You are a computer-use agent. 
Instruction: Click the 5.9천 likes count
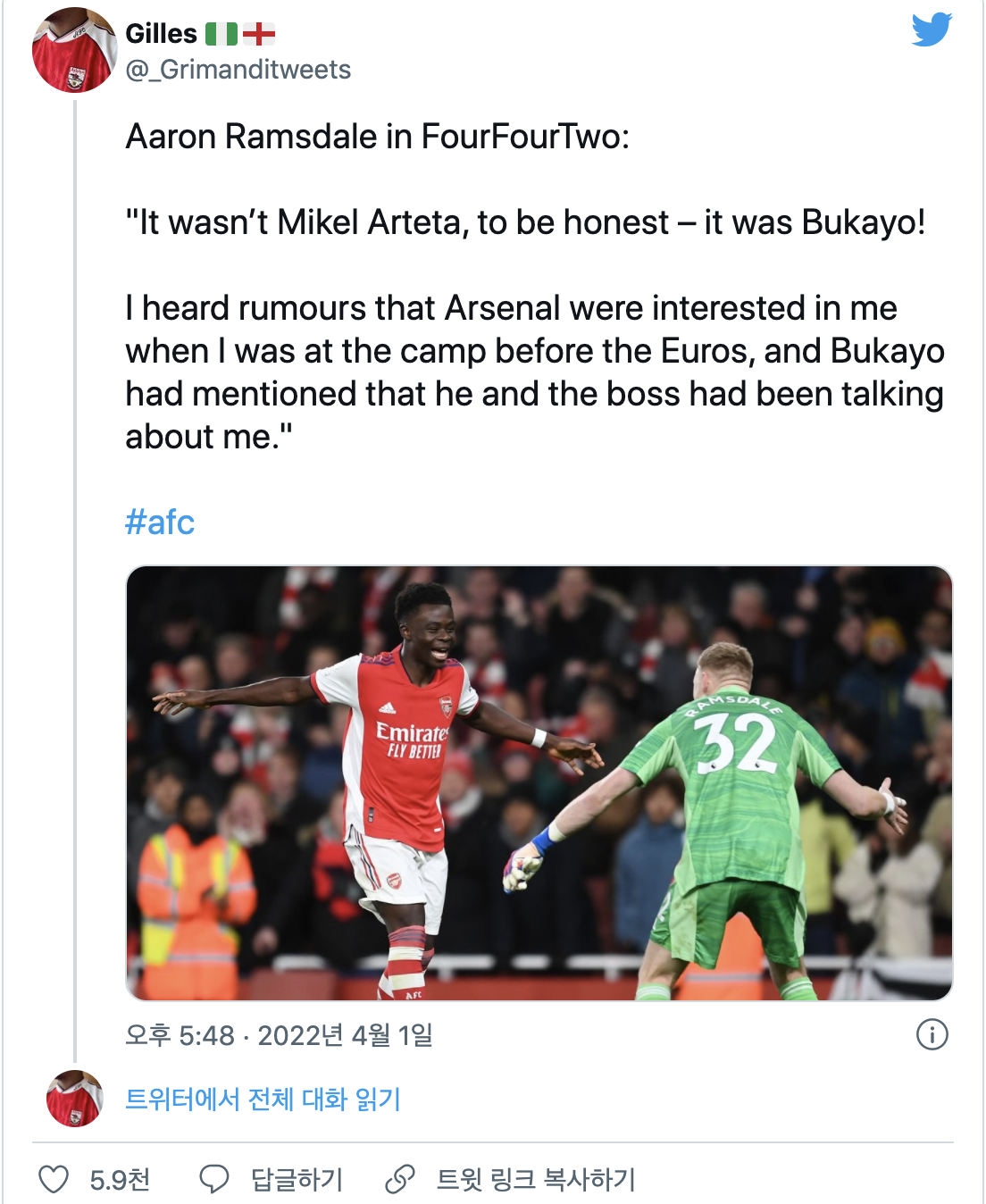click(x=120, y=1180)
